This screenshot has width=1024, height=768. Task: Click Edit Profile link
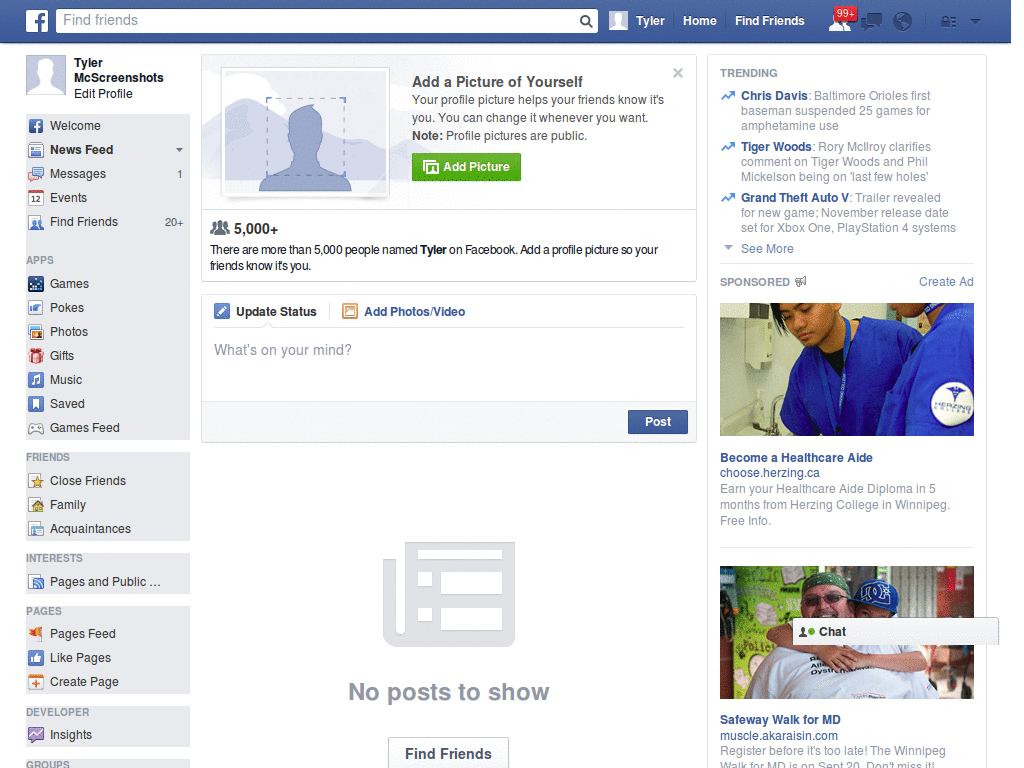[103, 94]
